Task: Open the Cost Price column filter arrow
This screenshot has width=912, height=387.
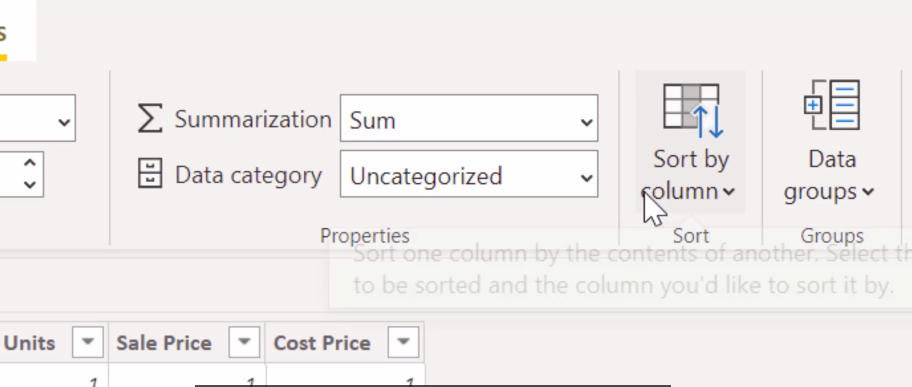Action: [x=403, y=342]
